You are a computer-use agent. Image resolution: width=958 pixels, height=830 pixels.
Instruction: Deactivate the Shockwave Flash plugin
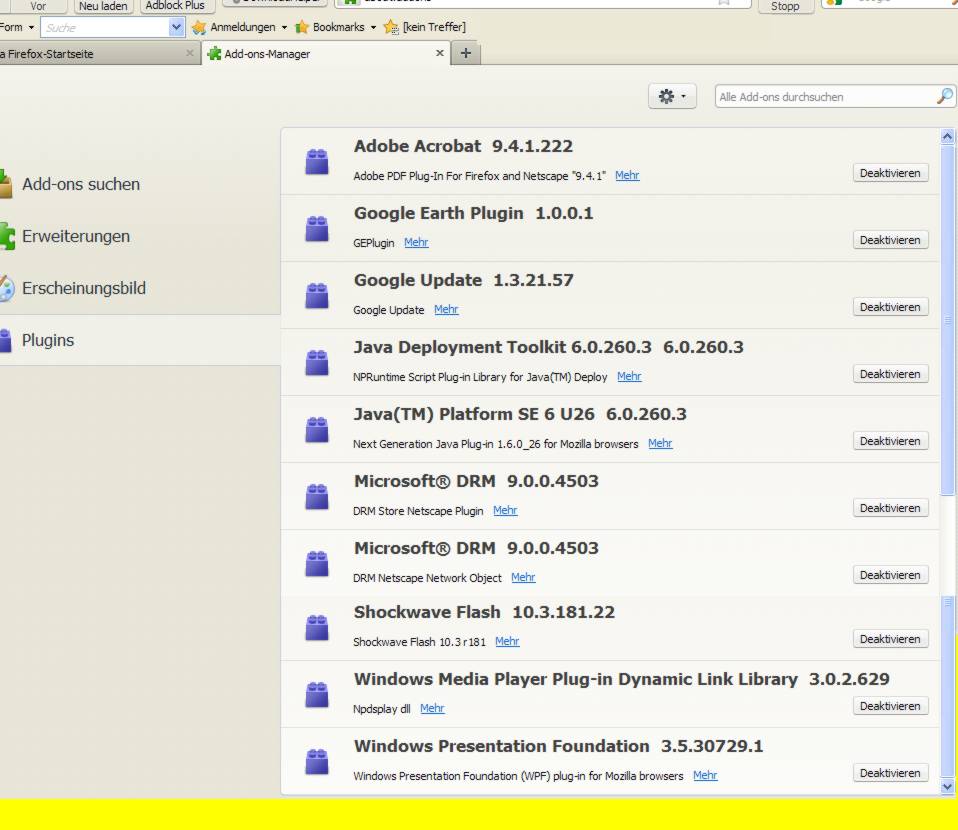pos(890,639)
